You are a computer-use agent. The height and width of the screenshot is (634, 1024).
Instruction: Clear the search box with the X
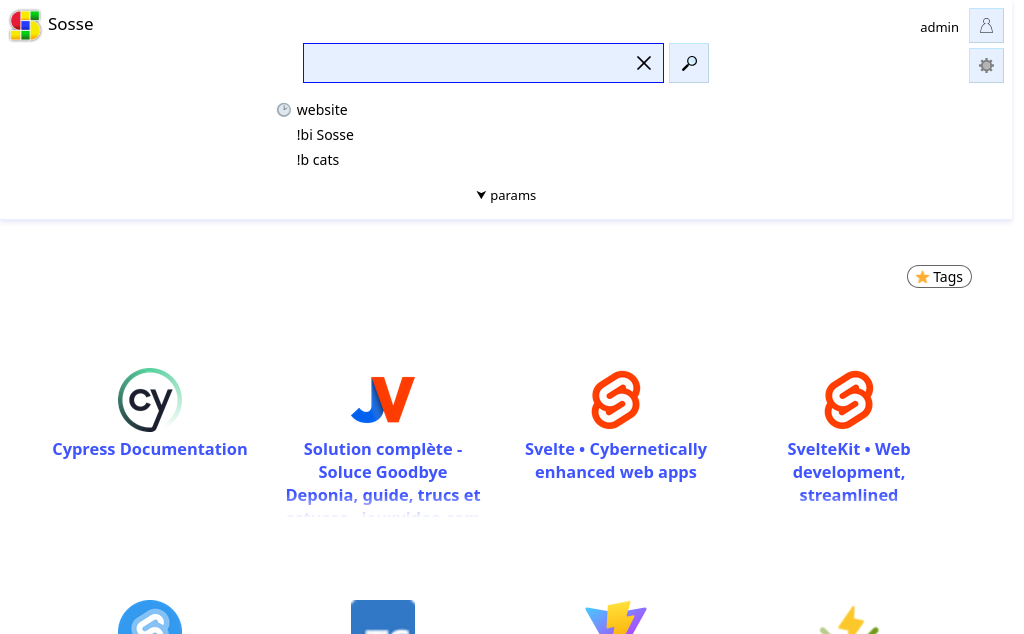pyautogui.click(x=644, y=63)
